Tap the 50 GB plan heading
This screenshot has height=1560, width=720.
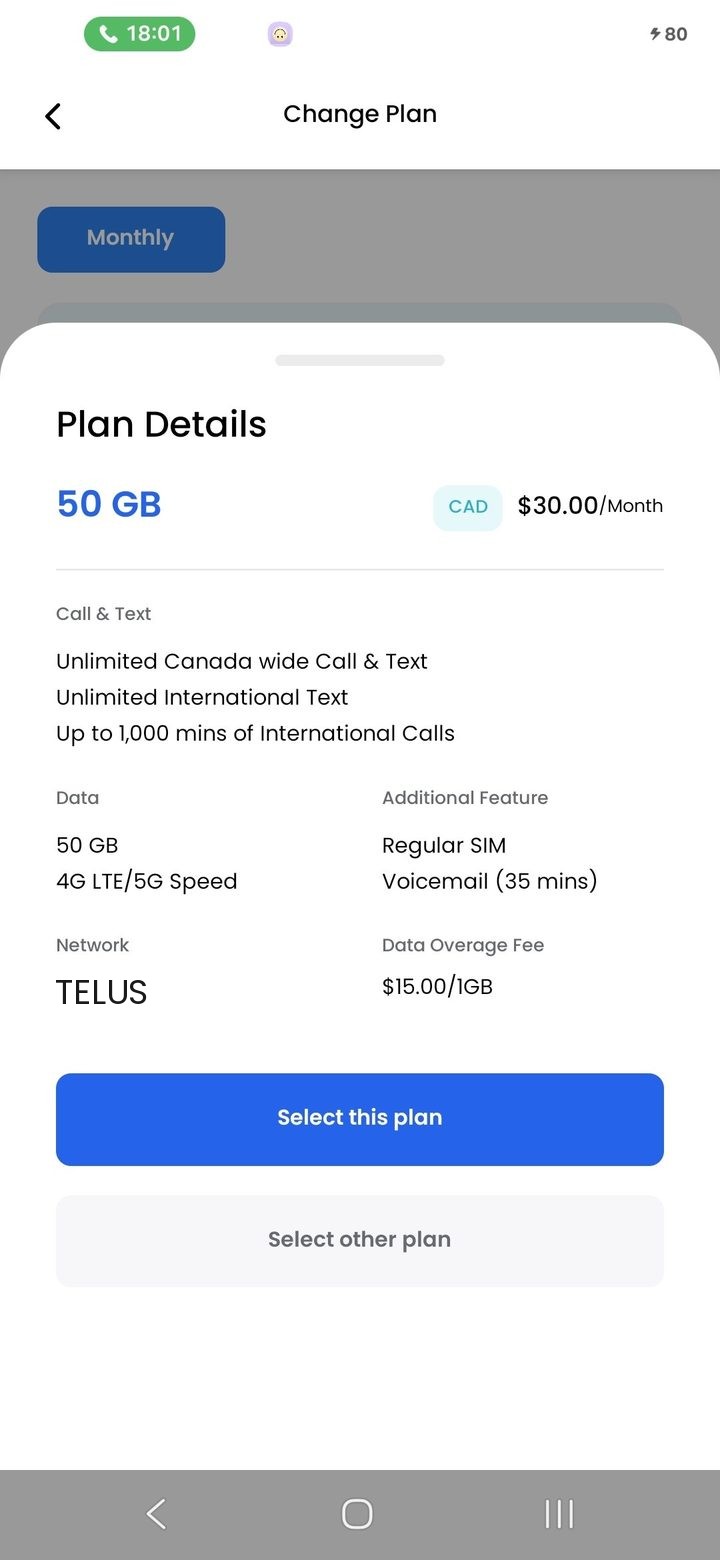point(109,504)
